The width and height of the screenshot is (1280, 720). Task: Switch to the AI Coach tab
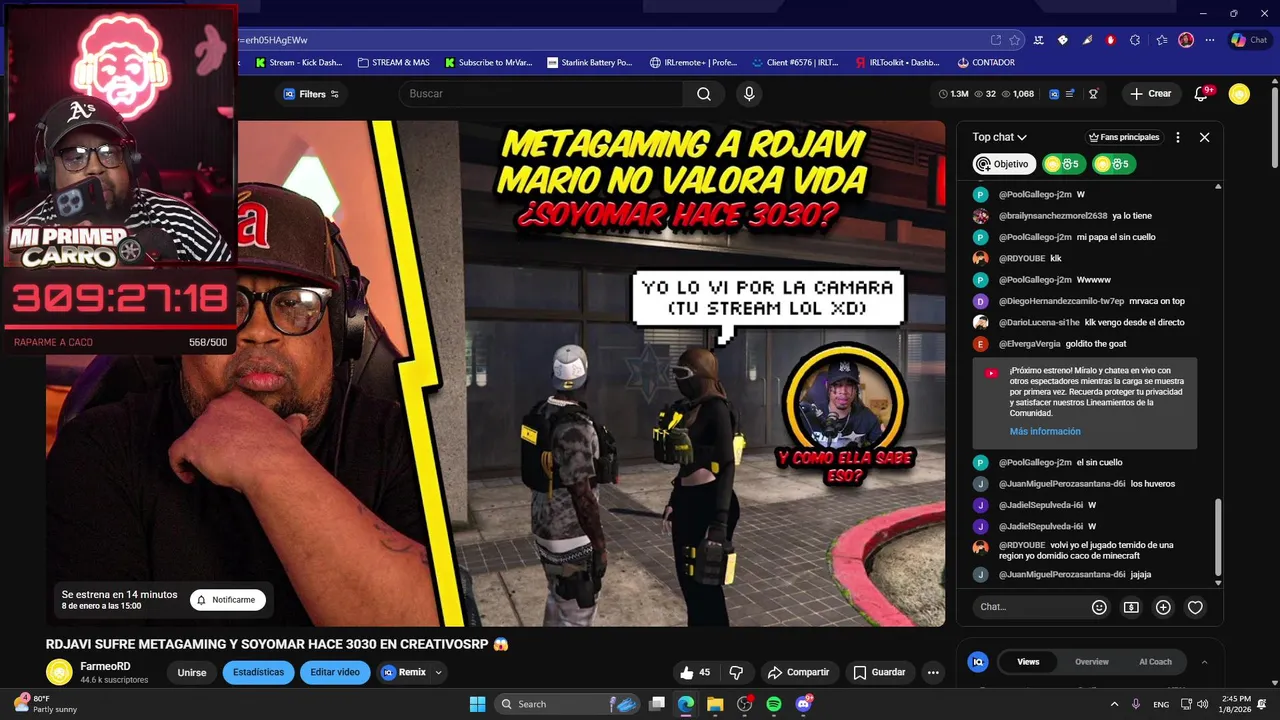click(x=1155, y=662)
